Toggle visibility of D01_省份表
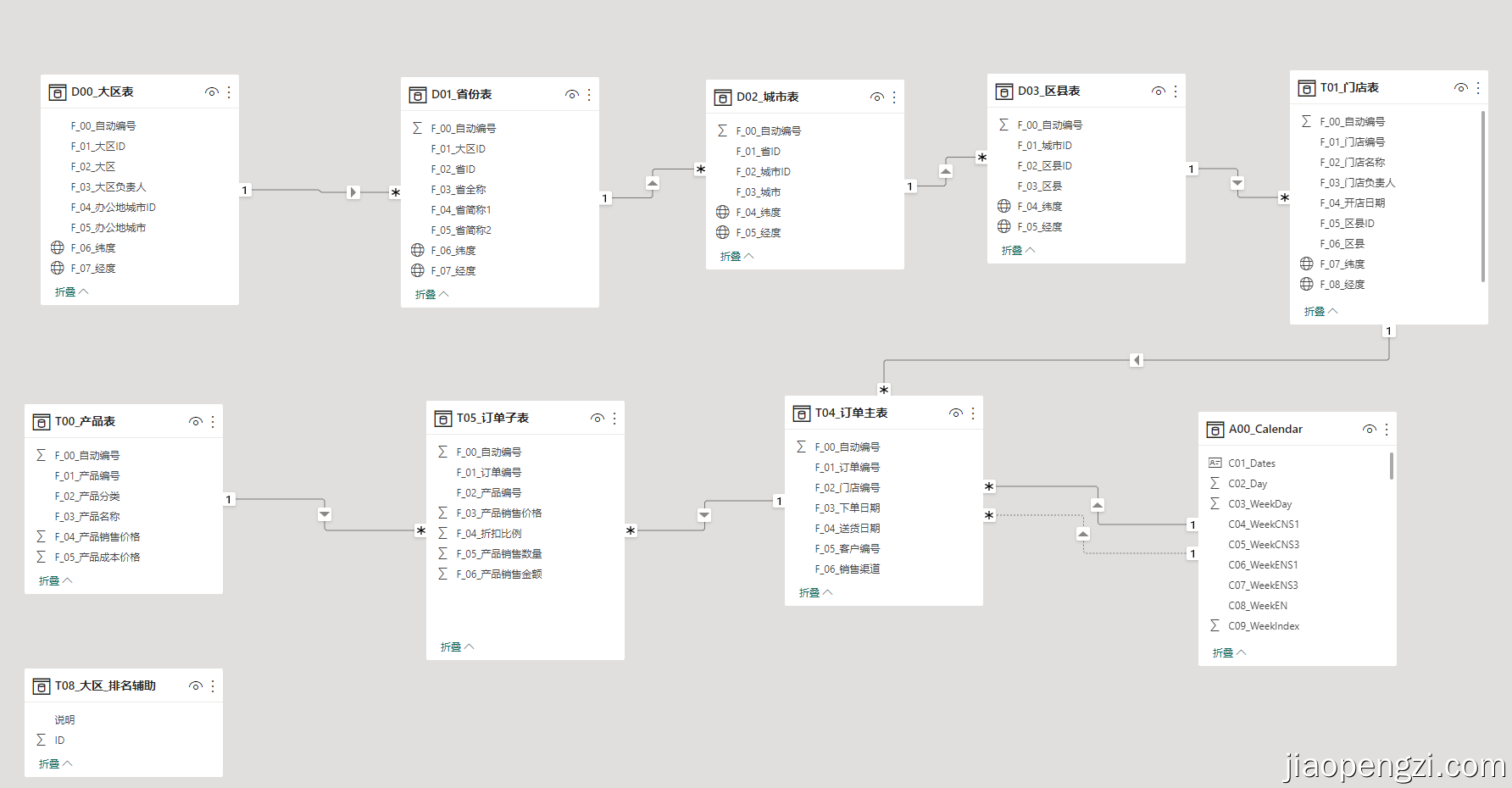 [572, 95]
